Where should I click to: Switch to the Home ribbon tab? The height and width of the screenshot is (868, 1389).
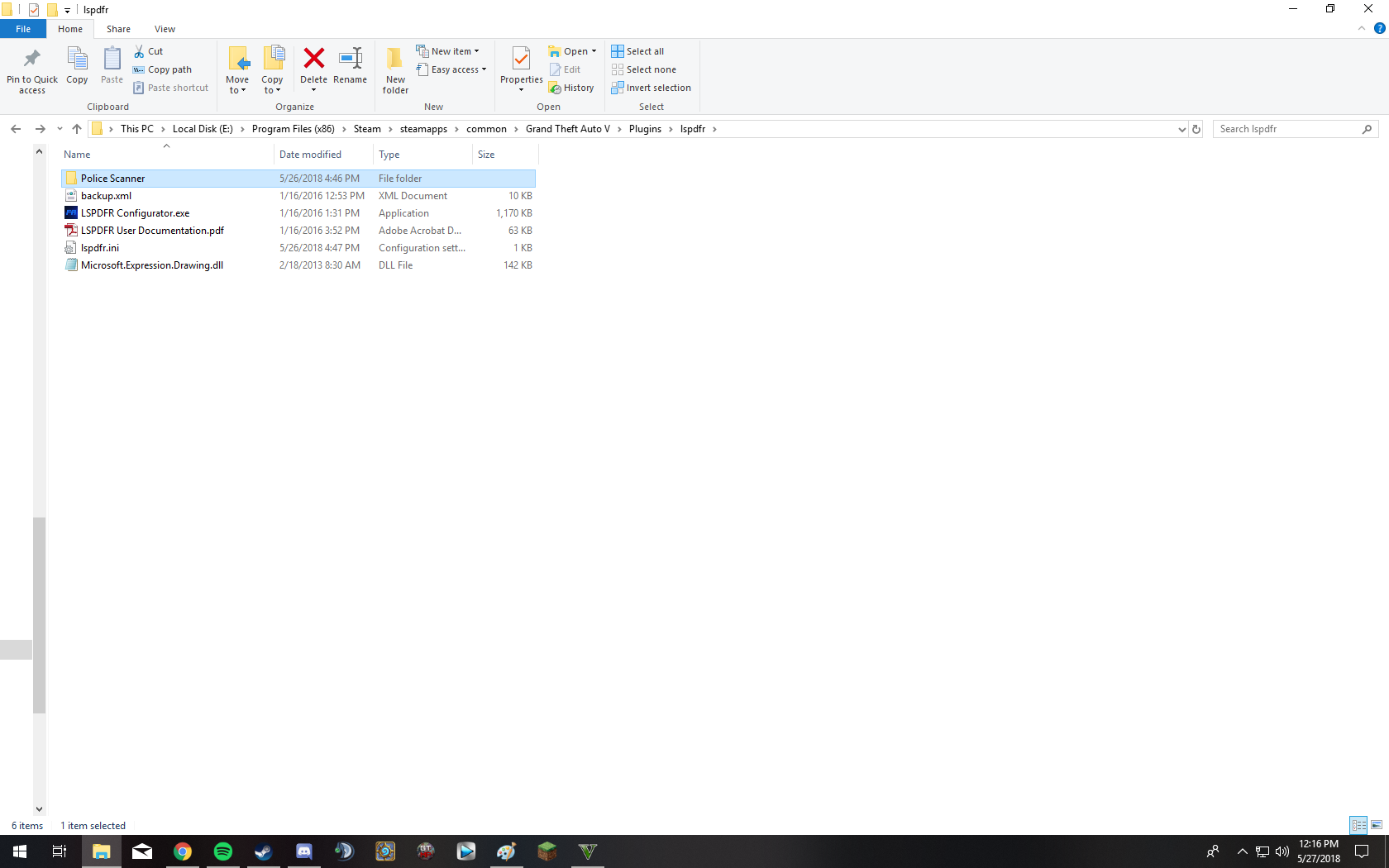tap(70, 29)
